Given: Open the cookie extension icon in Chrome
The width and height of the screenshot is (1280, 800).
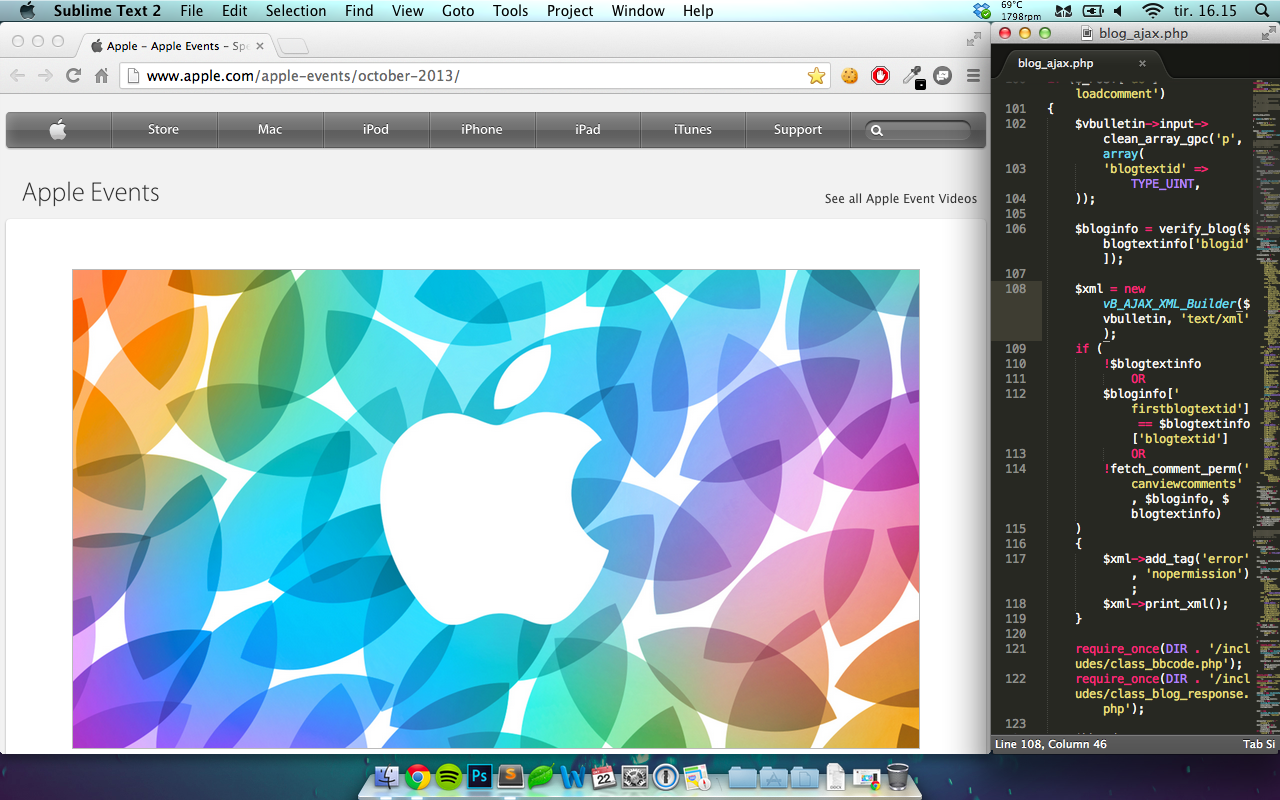Looking at the screenshot, I should pos(850,75).
